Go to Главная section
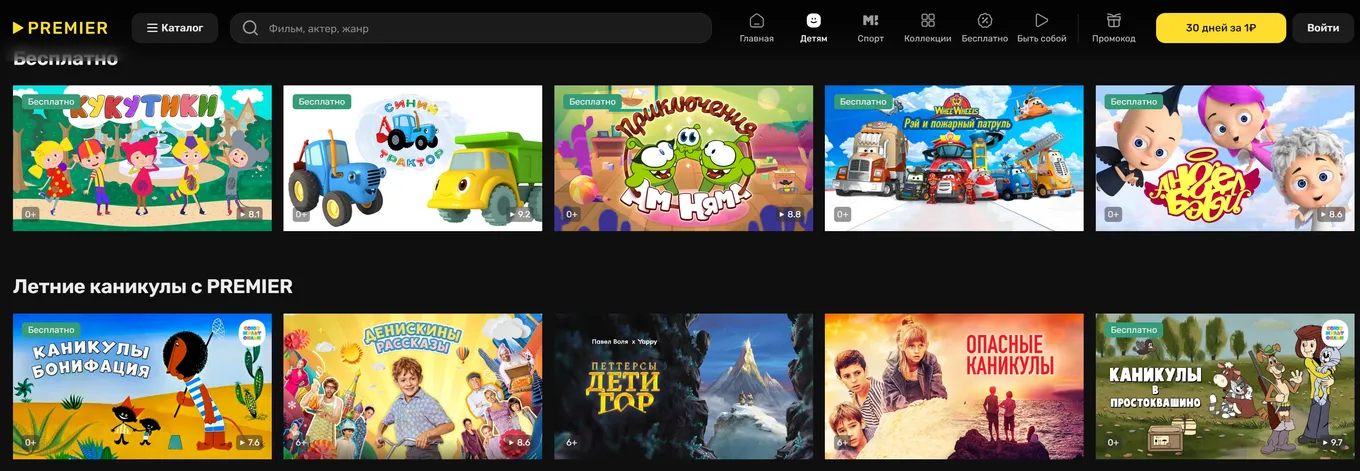 point(757,28)
